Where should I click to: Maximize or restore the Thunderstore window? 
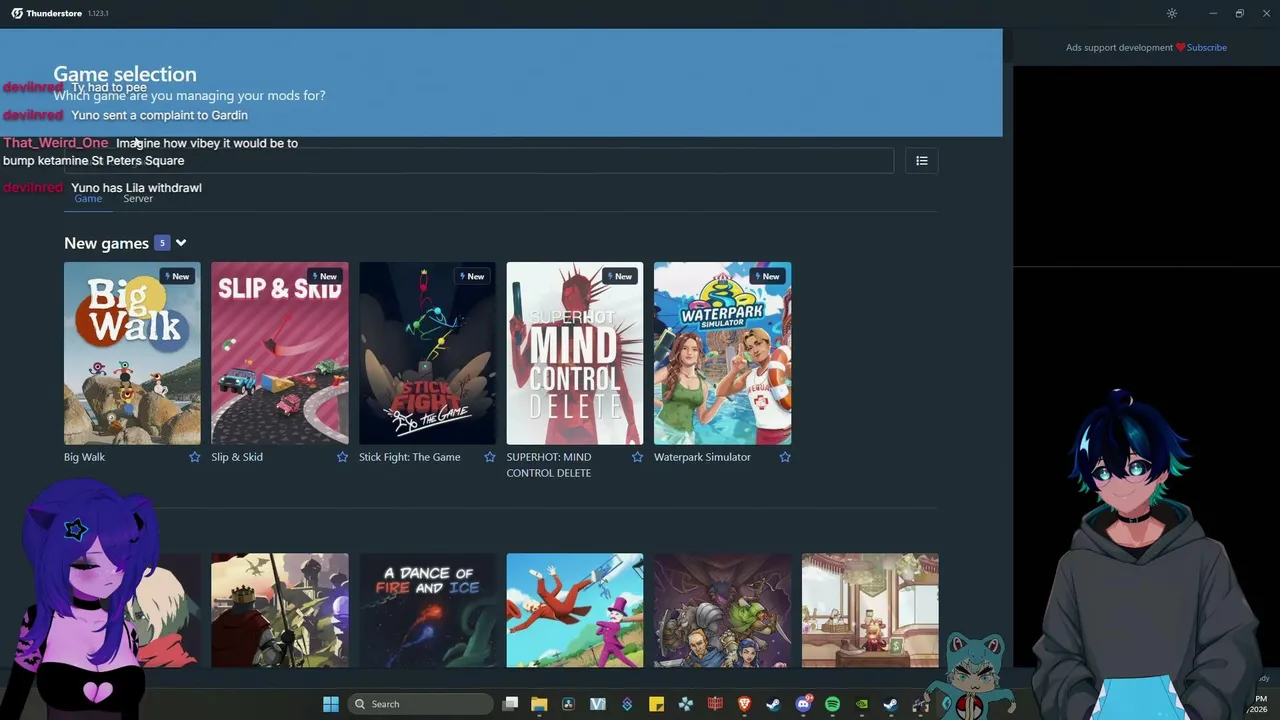click(x=1240, y=13)
